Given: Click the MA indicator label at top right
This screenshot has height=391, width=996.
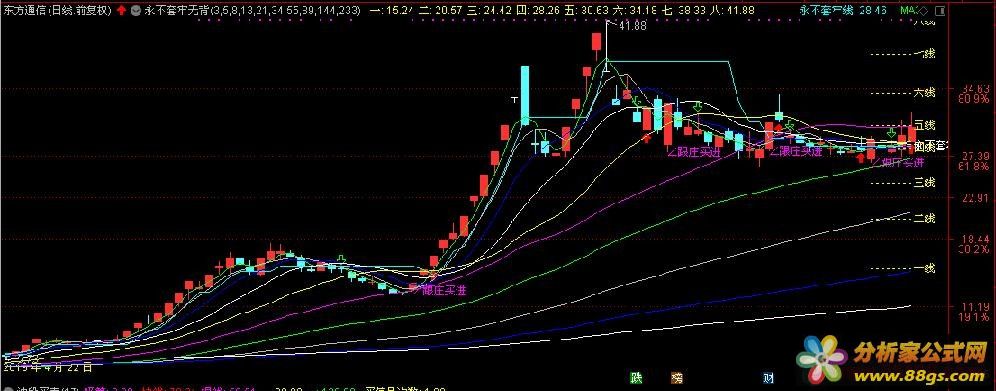Looking at the screenshot, I should point(908,11).
